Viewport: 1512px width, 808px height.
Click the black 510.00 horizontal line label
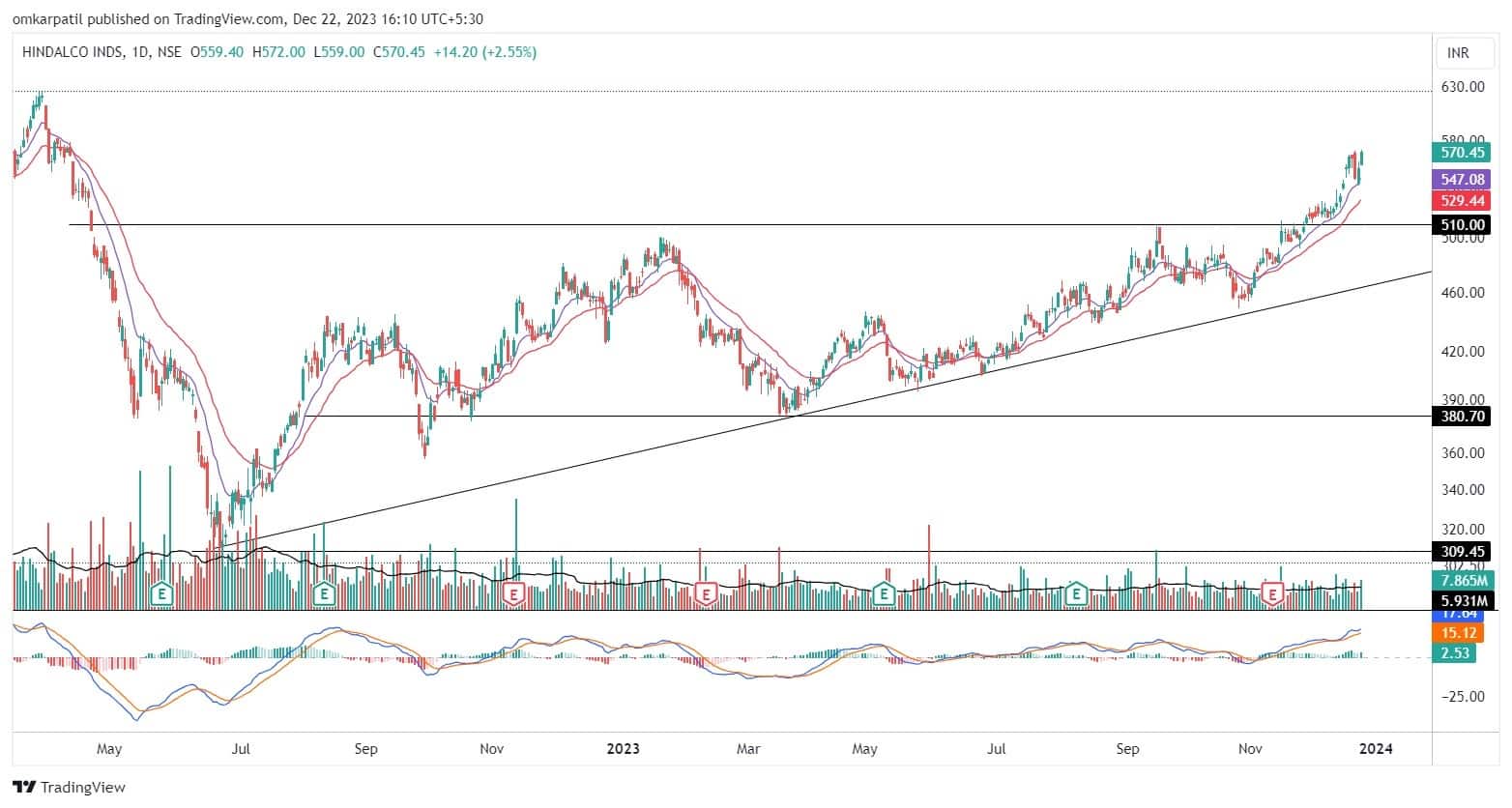(1462, 224)
